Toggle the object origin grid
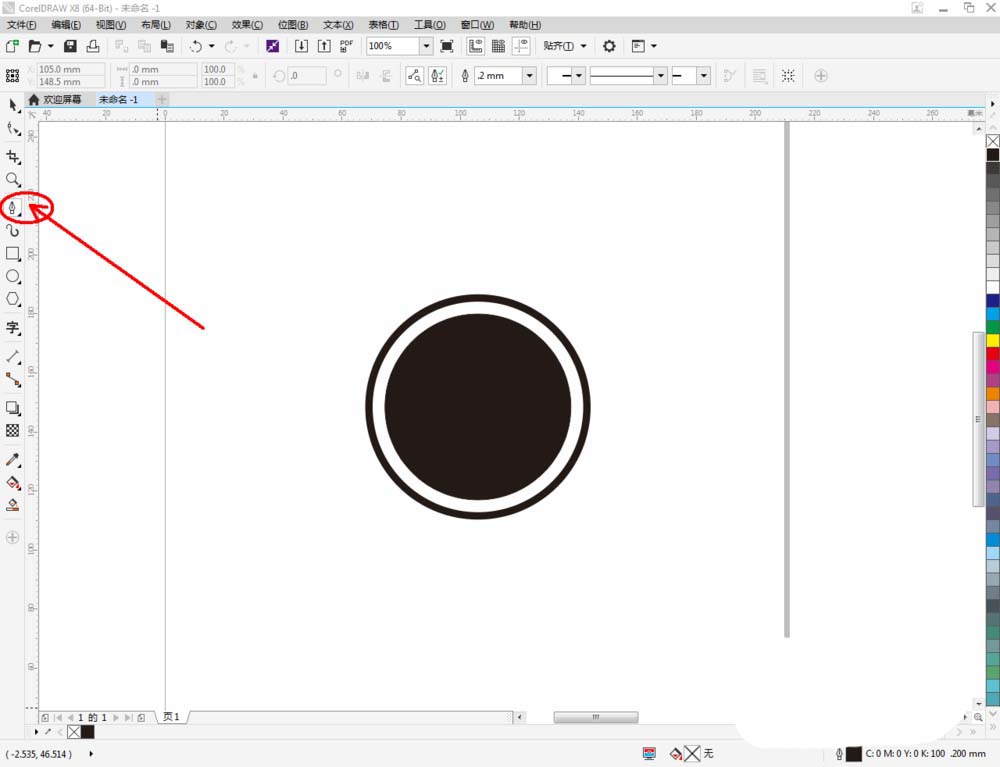 coord(12,76)
